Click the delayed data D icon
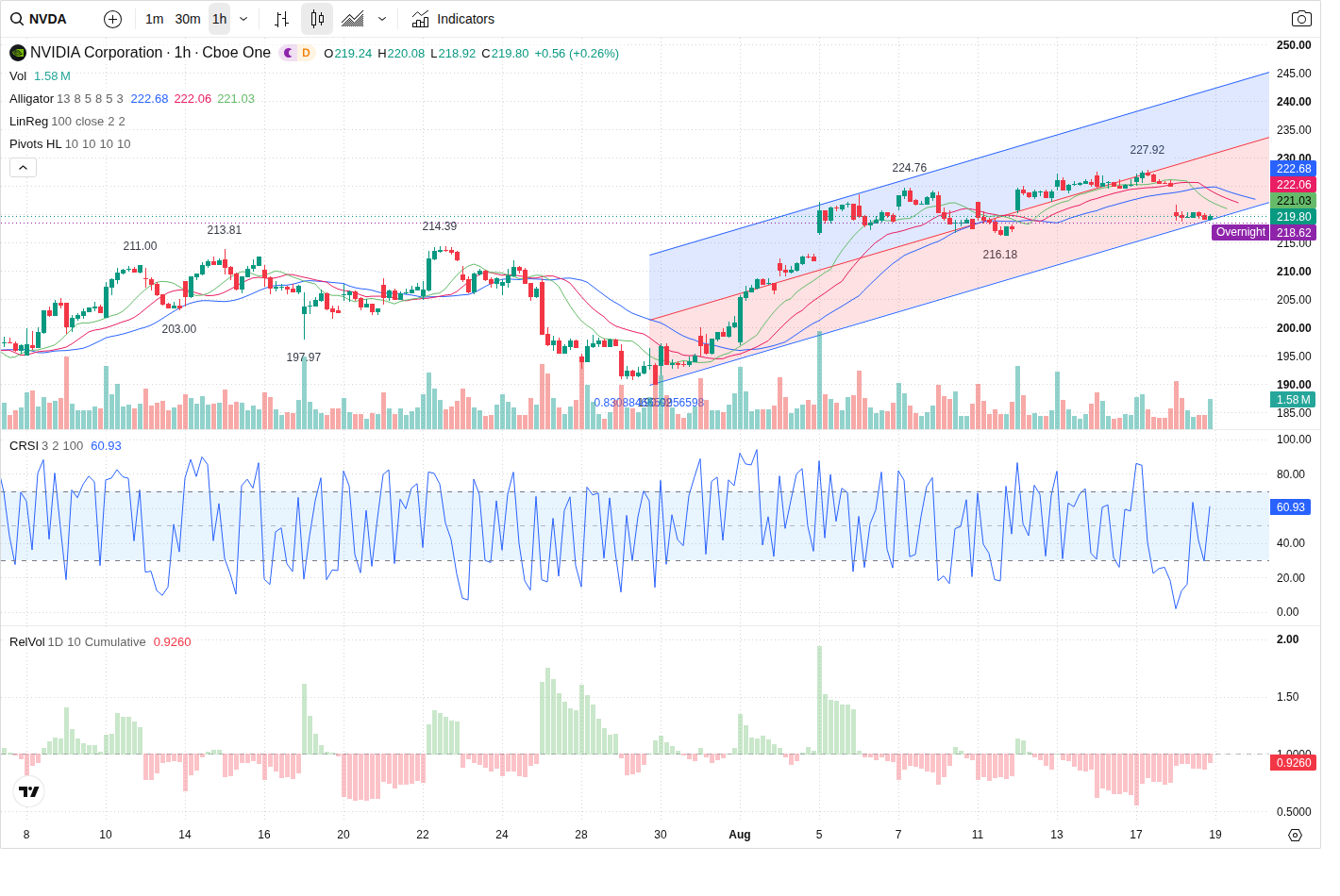This screenshot has height=896, width=1340. pos(306,53)
